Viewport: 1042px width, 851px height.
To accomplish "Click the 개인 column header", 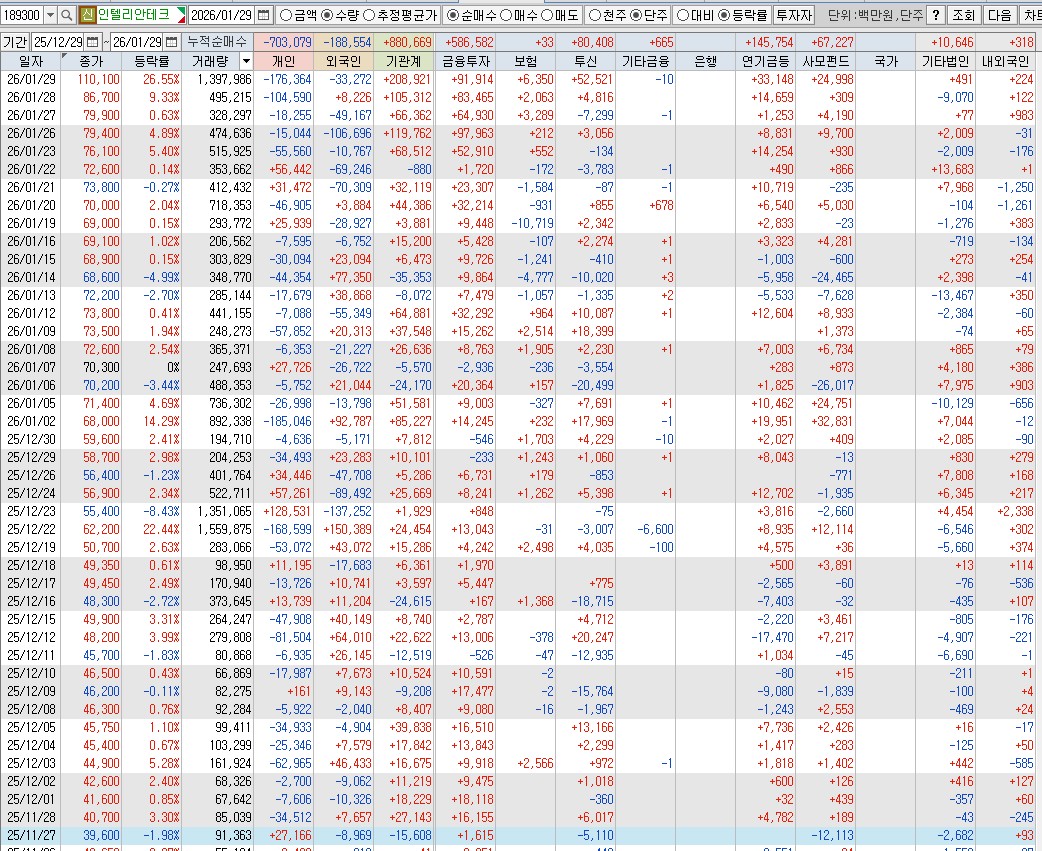I will 284,62.
